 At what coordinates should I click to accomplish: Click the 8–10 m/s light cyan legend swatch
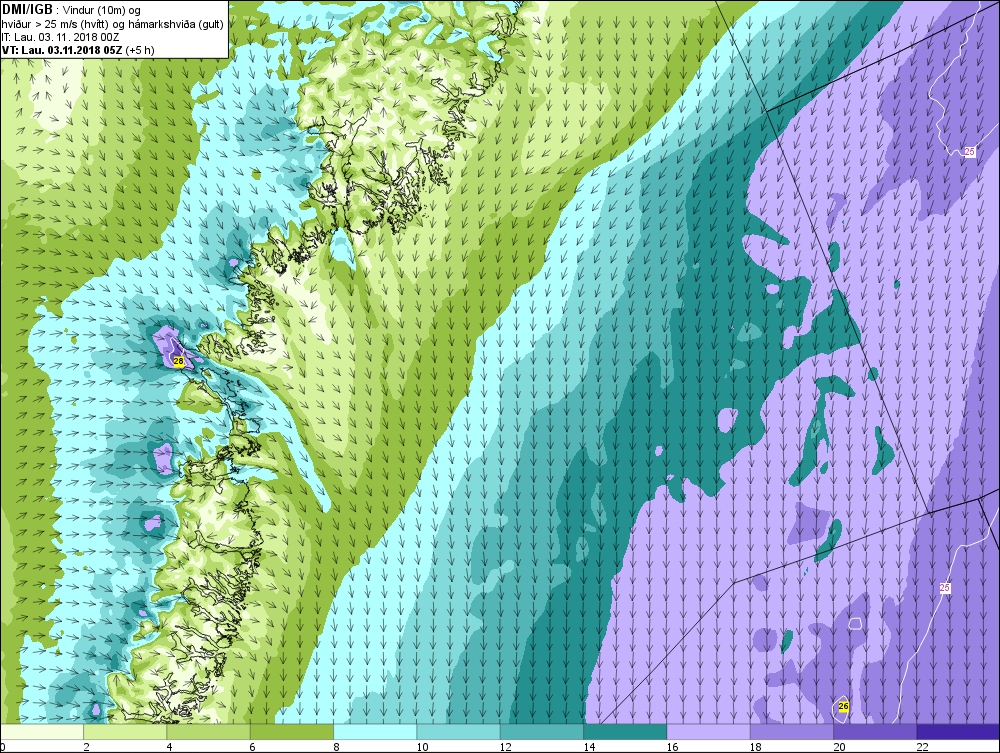tap(376, 731)
